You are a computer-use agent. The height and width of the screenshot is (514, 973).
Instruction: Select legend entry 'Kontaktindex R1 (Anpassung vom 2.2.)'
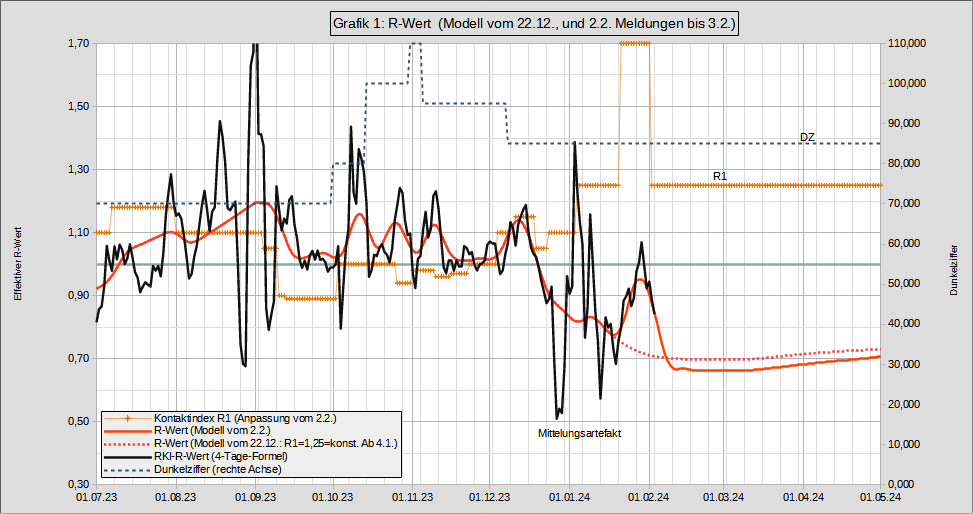pyautogui.click(x=245, y=418)
